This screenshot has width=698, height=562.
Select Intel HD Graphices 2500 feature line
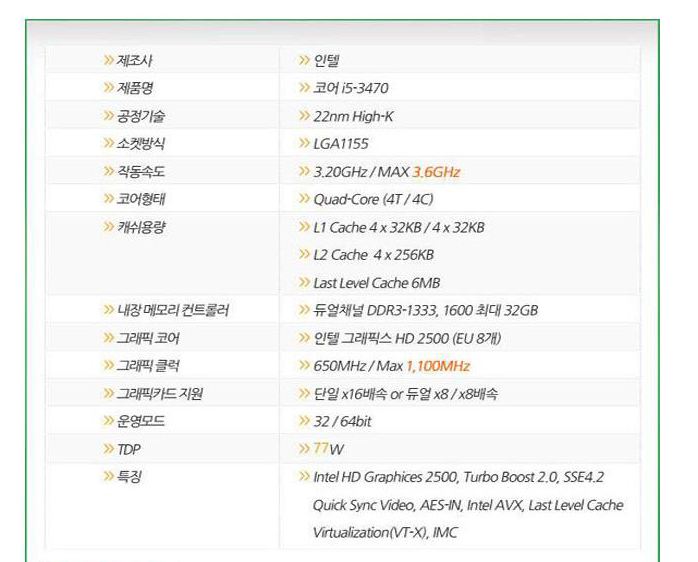click(x=459, y=477)
